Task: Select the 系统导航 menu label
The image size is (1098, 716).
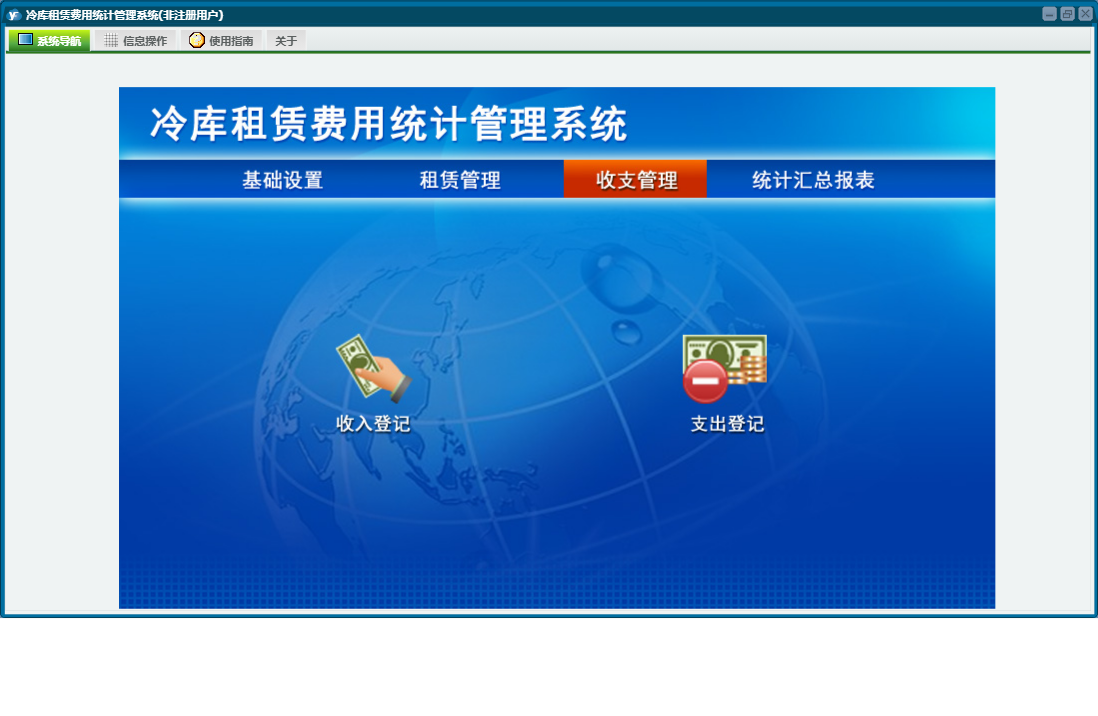Action: tap(59, 41)
